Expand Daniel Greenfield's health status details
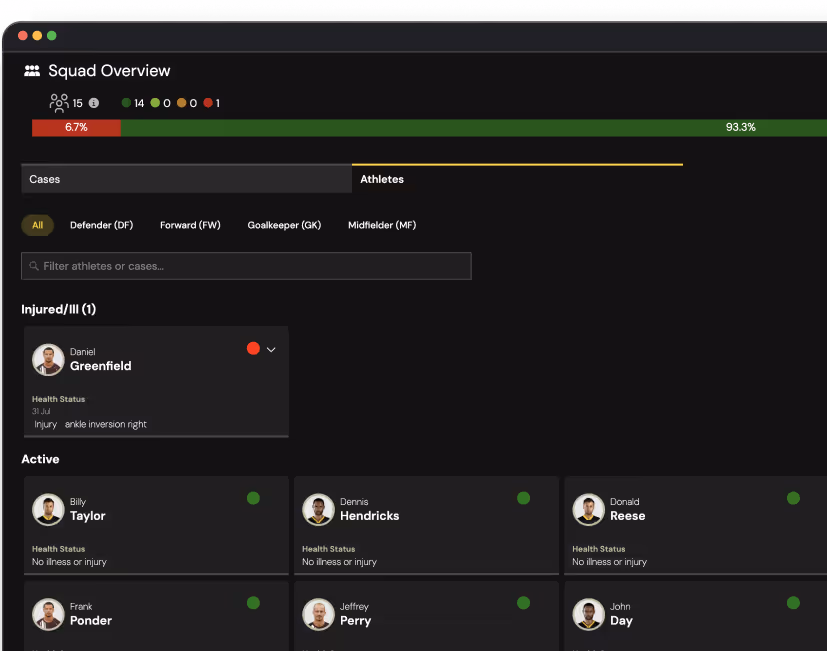This screenshot has width=827, height=651. click(x=270, y=349)
